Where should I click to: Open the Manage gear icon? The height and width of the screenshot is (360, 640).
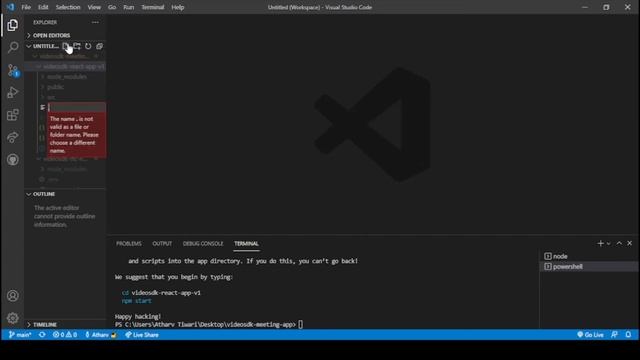(x=13, y=318)
